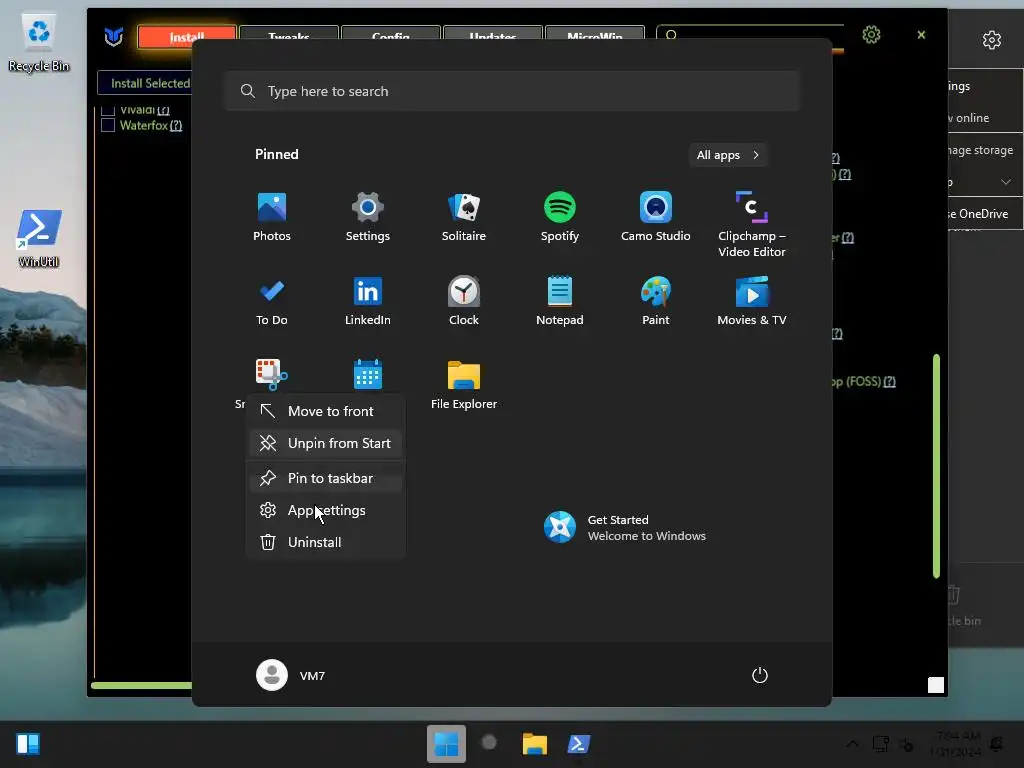Image resolution: width=1024 pixels, height=768 pixels.
Task: Choose Unpin from Start
Action: (325, 443)
